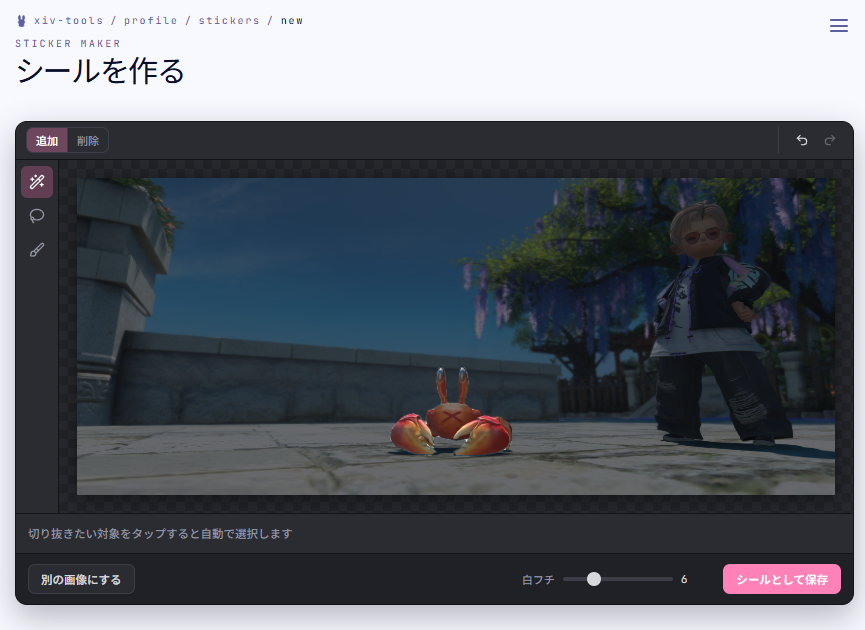Select the lasso selection tool
Viewport: 865px width, 630px height.
(37, 216)
